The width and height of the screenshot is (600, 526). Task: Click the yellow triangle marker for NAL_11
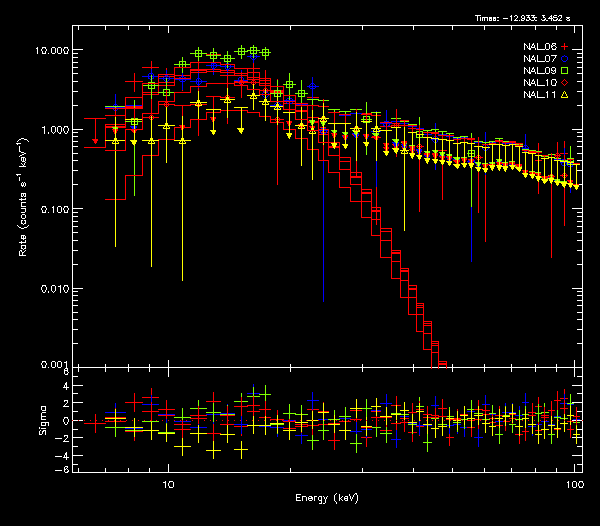point(565,95)
